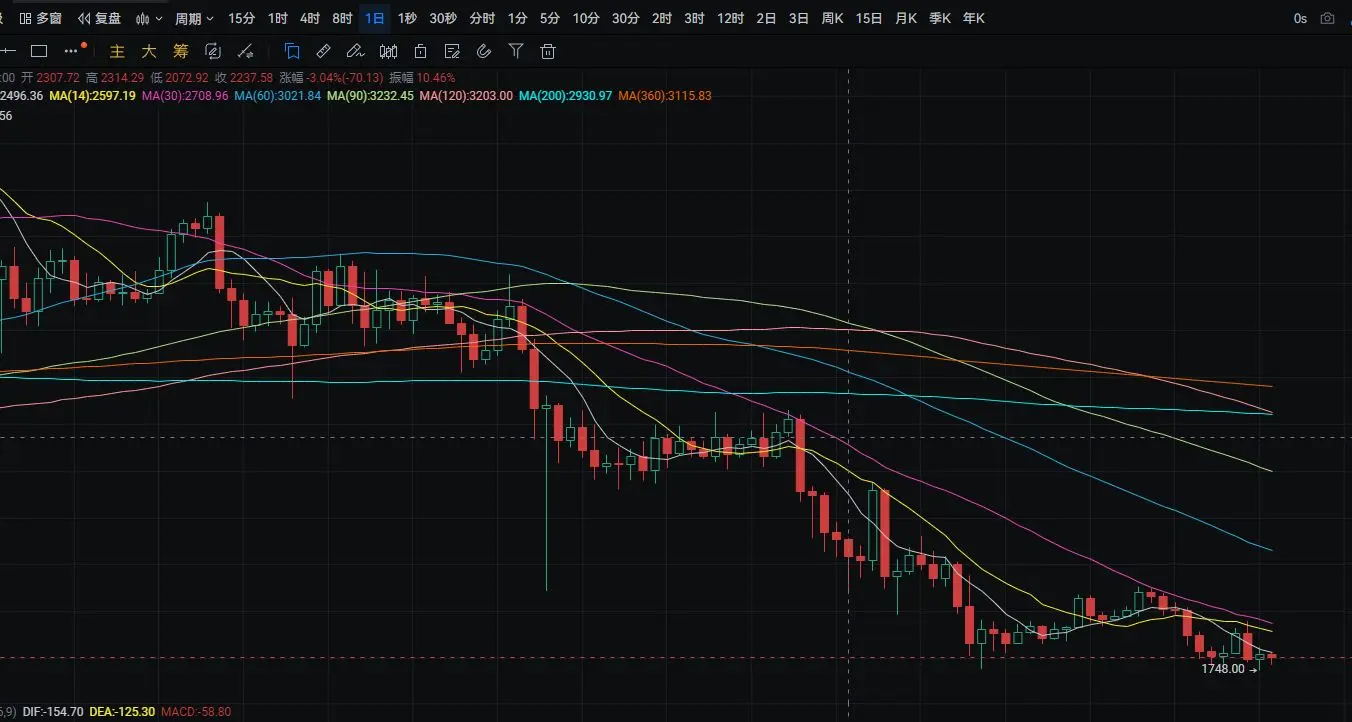The height and width of the screenshot is (722, 1352).
Task: Switch to the 3时 timeframe
Action: point(694,18)
